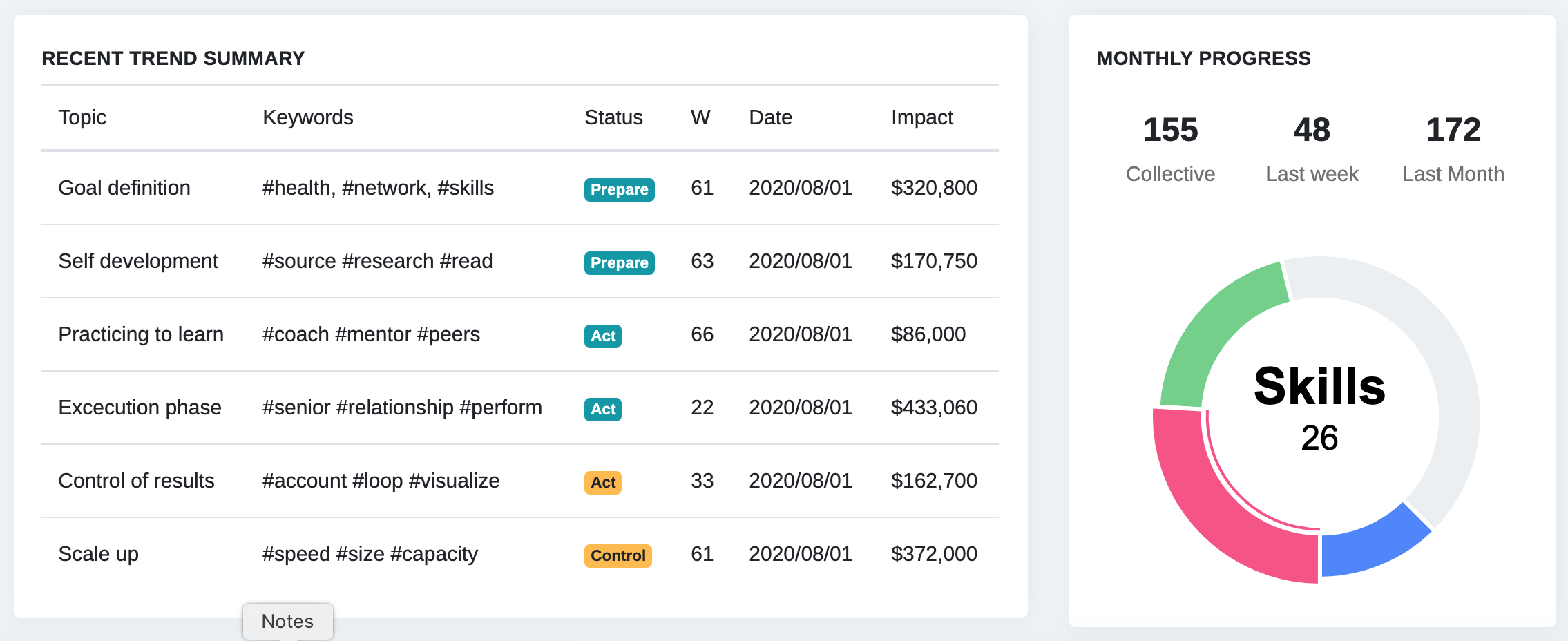
Task: Sort by the Impact column header
Action: coord(921,117)
